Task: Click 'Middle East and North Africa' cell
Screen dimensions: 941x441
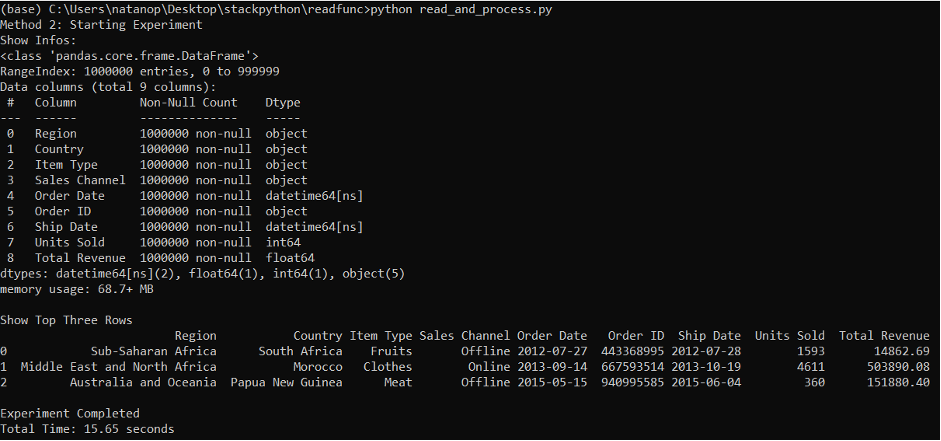Action: [x=119, y=367]
